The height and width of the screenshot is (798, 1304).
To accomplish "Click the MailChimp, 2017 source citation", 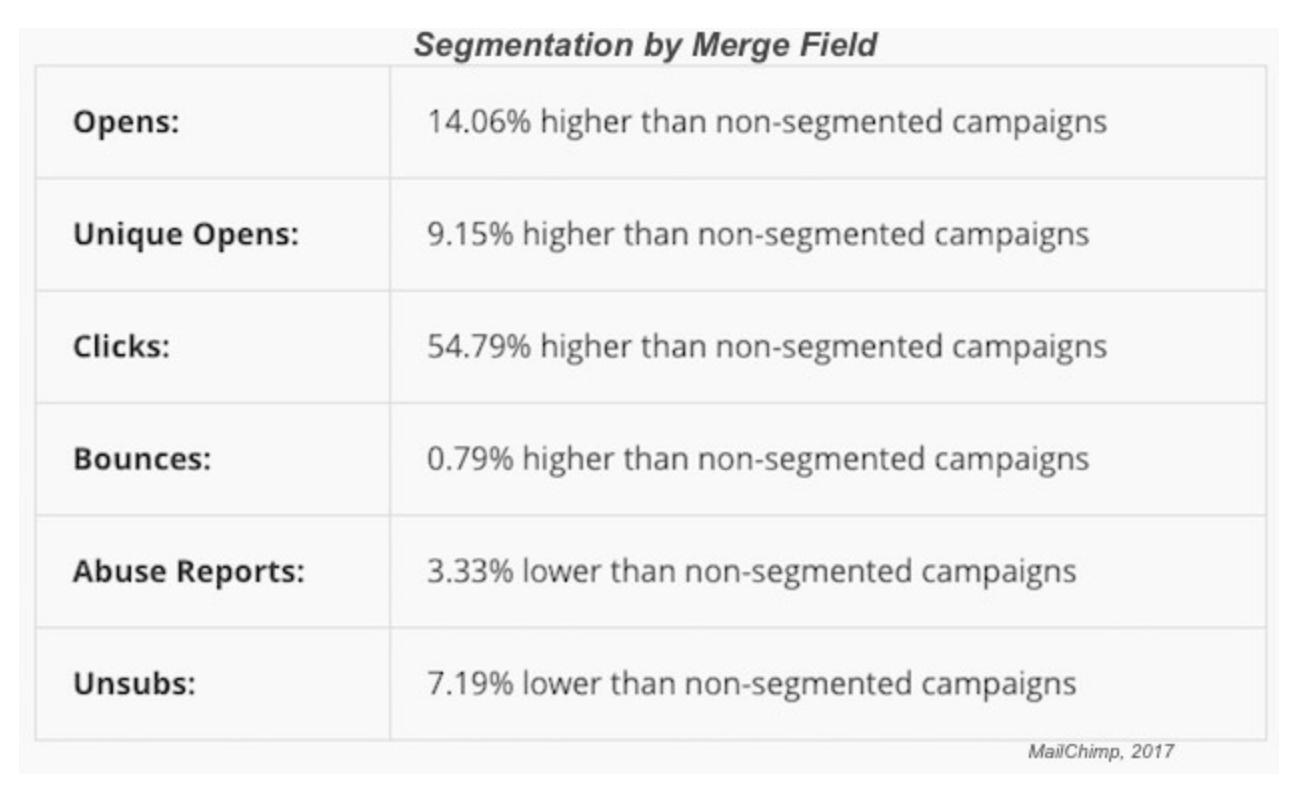I will click(1100, 751).
